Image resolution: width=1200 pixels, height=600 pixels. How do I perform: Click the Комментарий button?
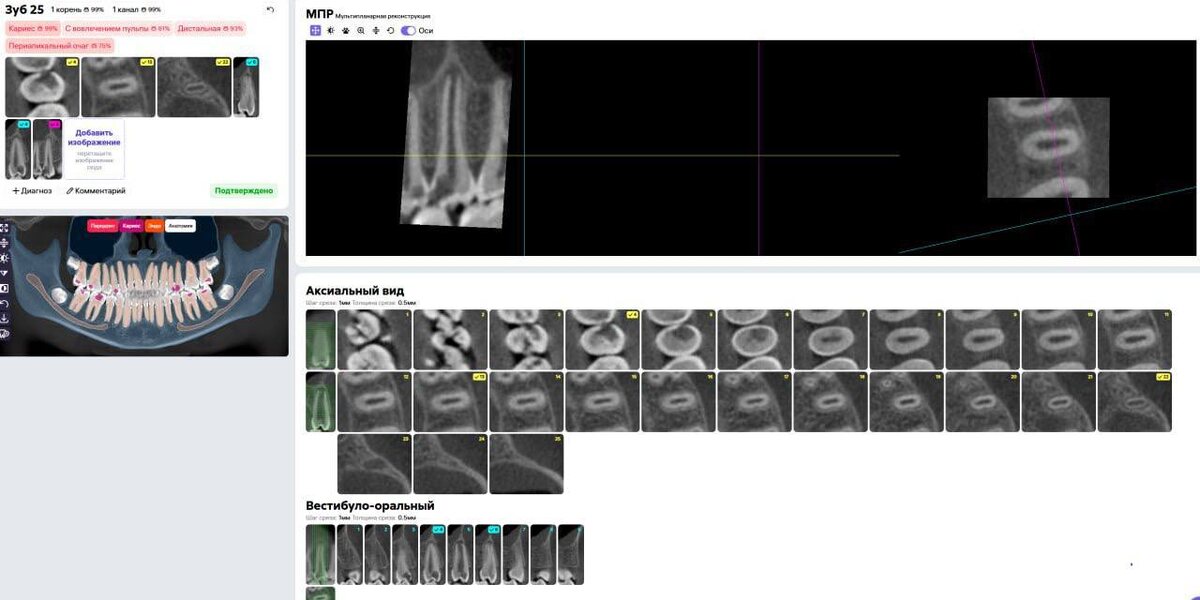pos(96,190)
